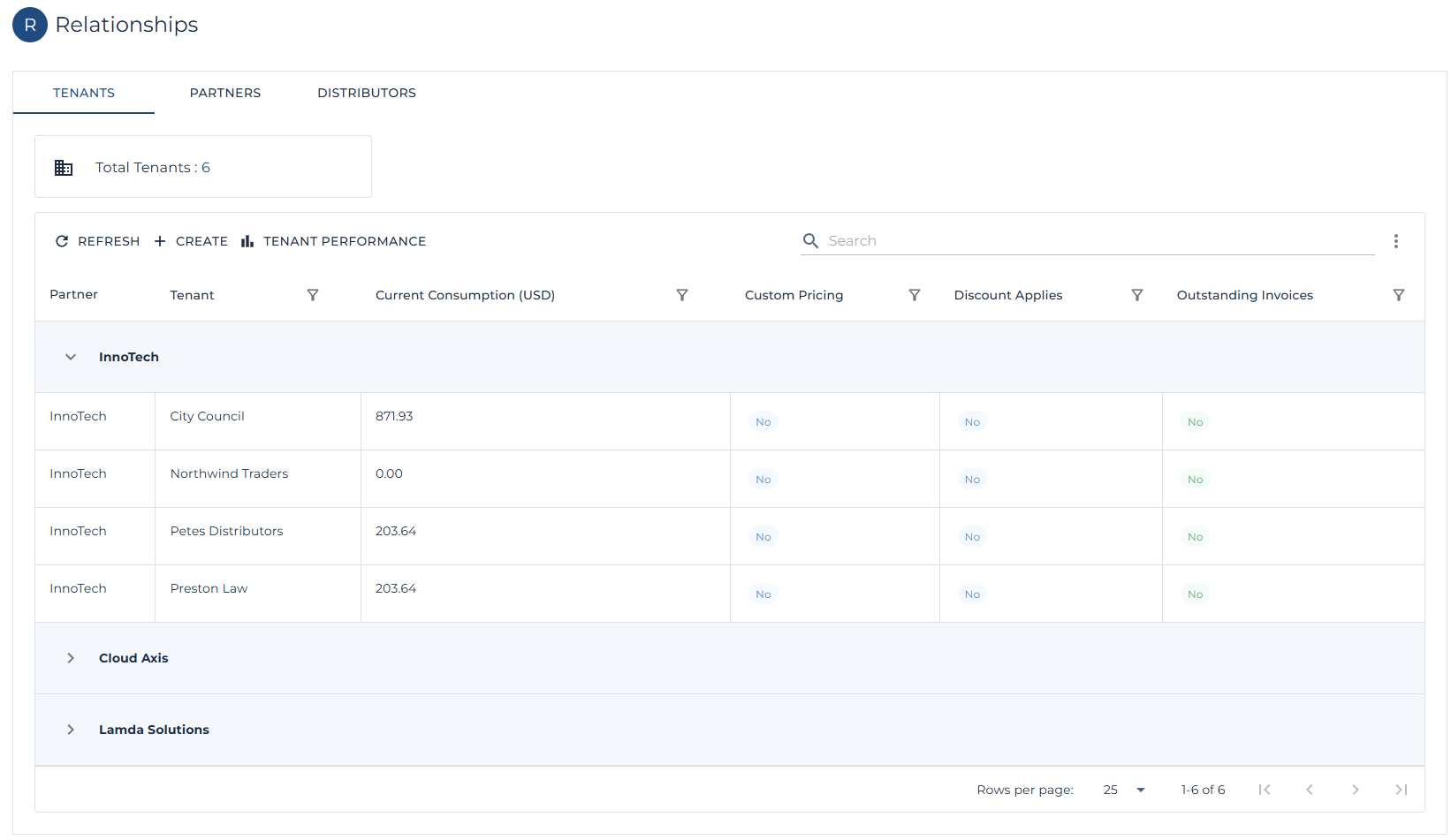
Task: Filter by Outstanding Invoices column
Action: pos(1399,295)
